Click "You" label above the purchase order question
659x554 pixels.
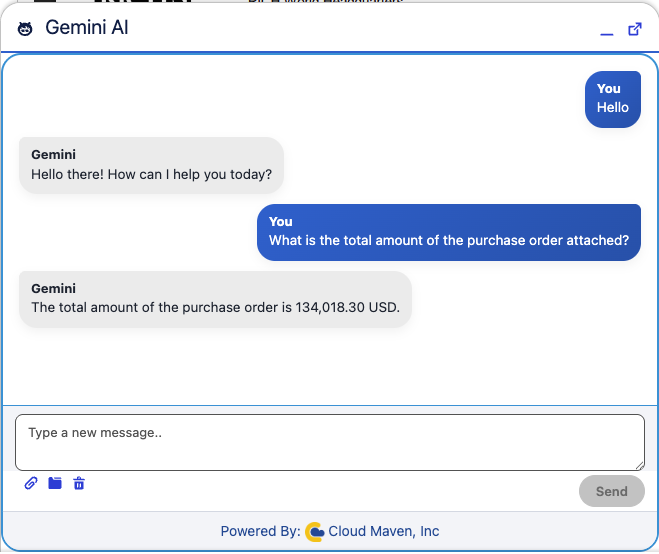click(x=281, y=222)
